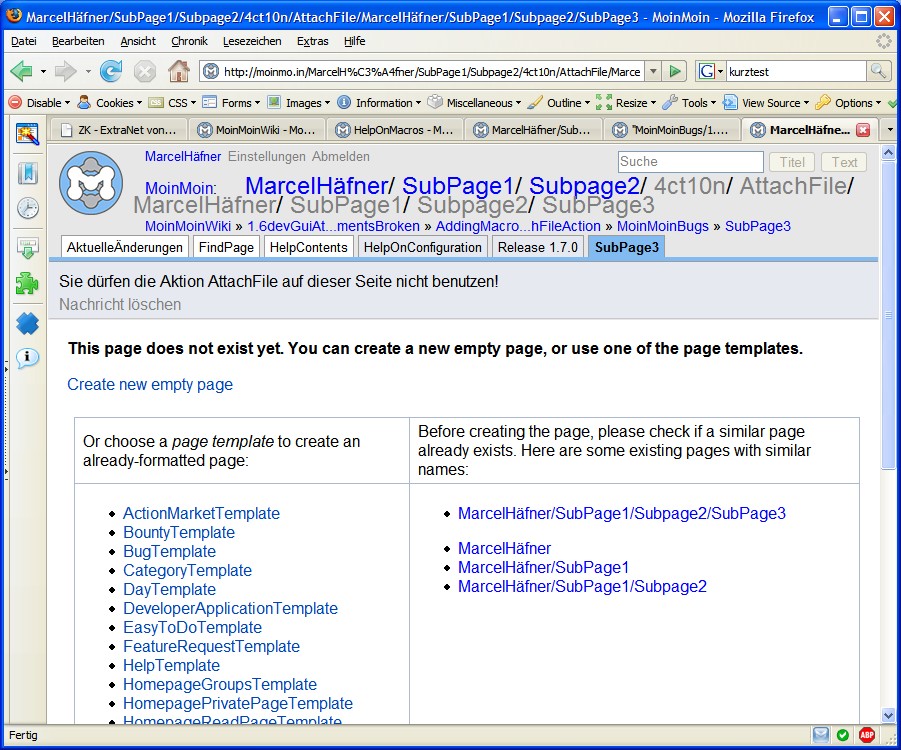Go to the browser Home page icon
This screenshot has height=750, width=901.
tap(179, 71)
